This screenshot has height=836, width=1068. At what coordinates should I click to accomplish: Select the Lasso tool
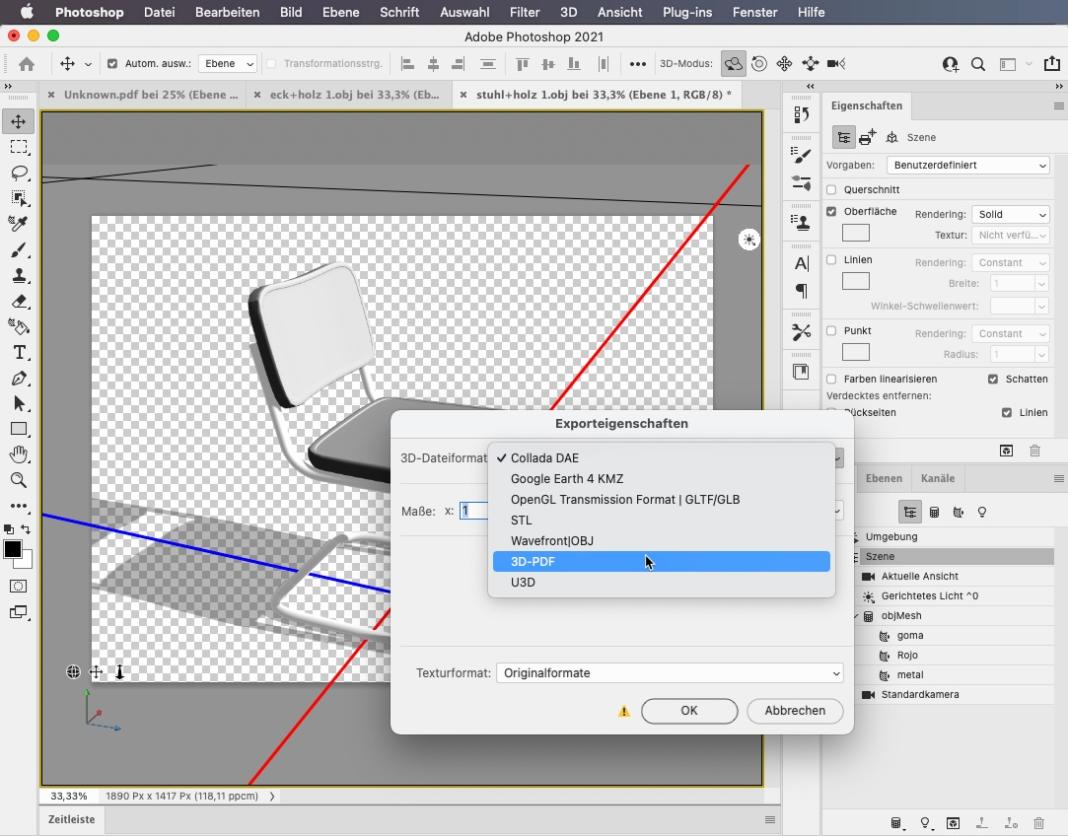(18, 173)
